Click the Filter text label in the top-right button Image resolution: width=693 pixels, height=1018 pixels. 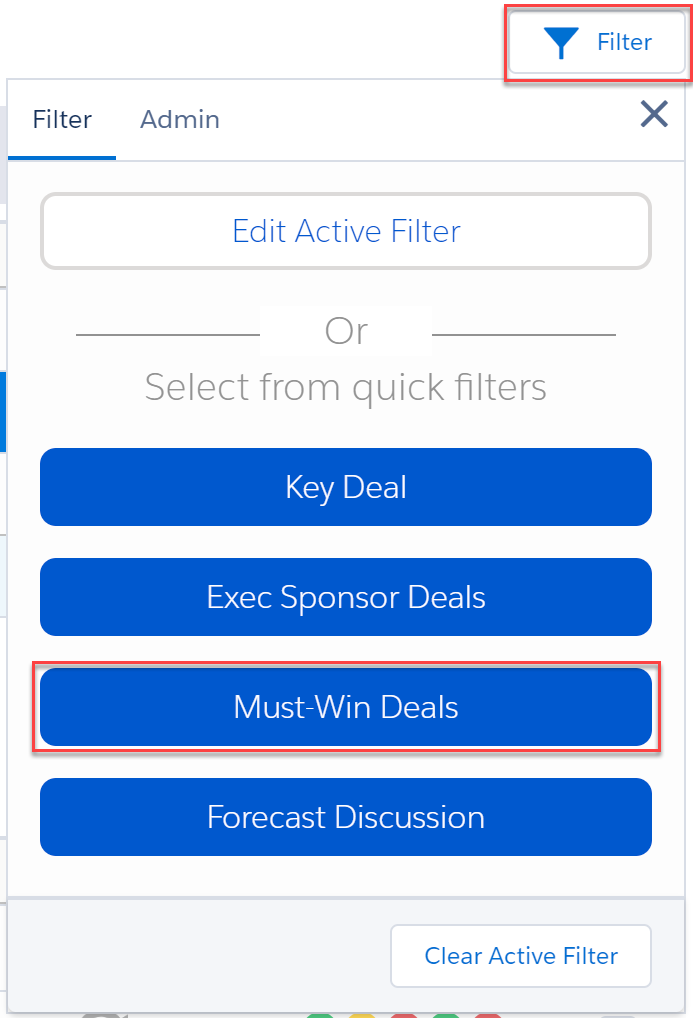pos(624,42)
